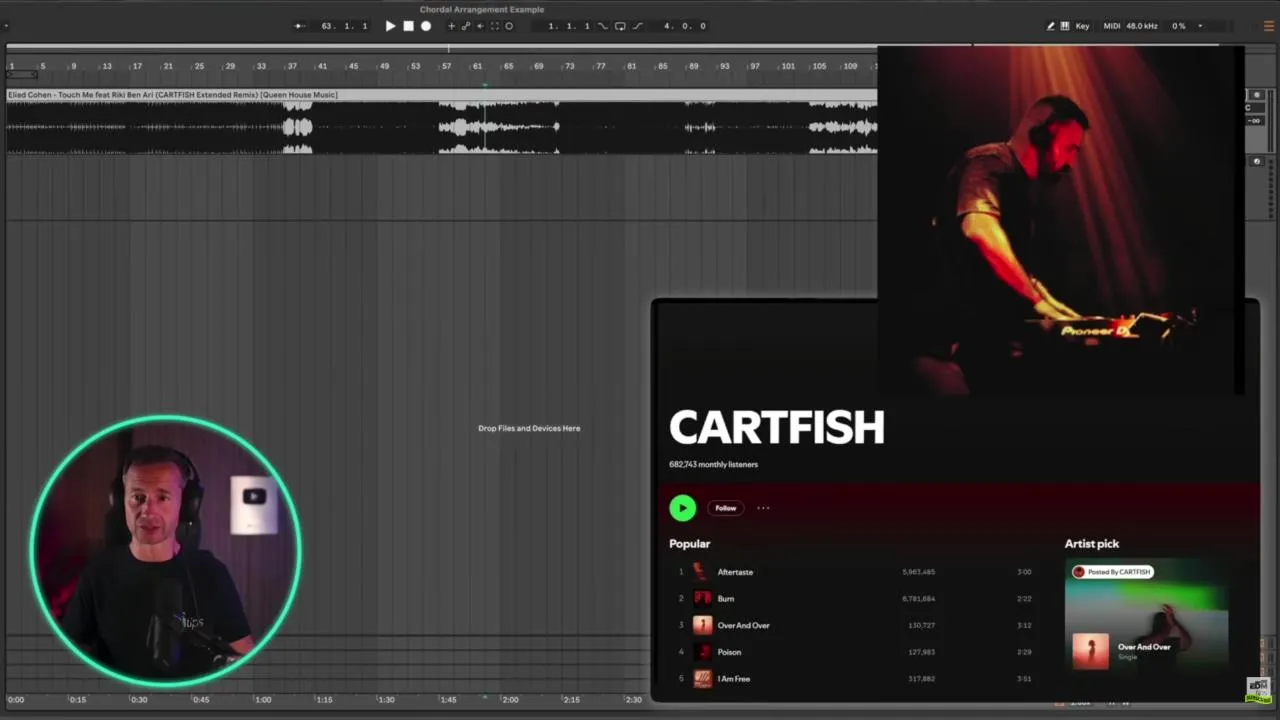This screenshot has width=1280, height=720.
Task: Click the Posted By CARTFISH badge
Action: pyautogui.click(x=1112, y=572)
